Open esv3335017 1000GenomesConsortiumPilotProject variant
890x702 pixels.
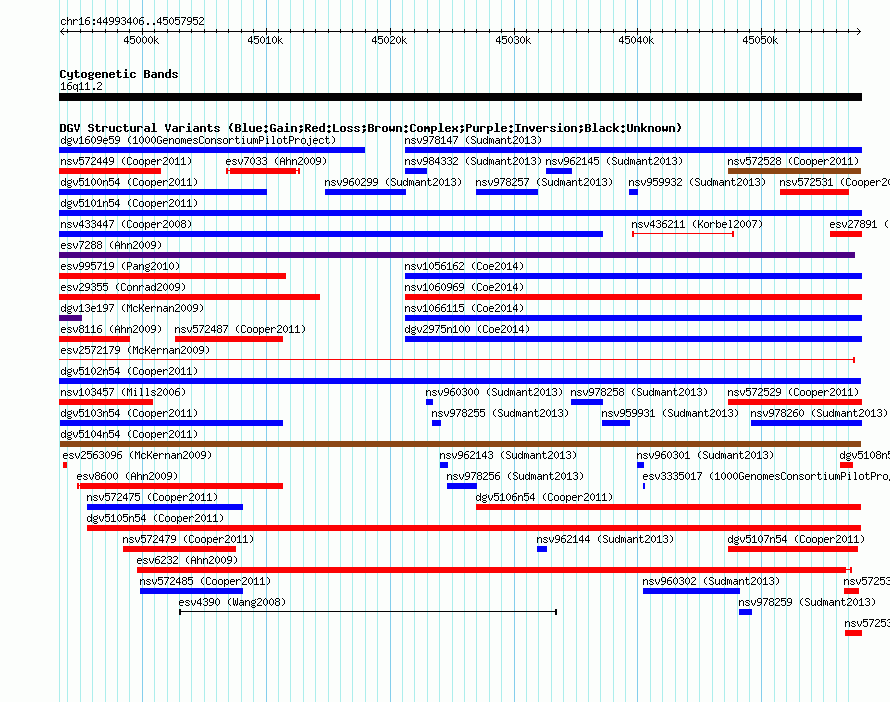[x=766, y=476]
